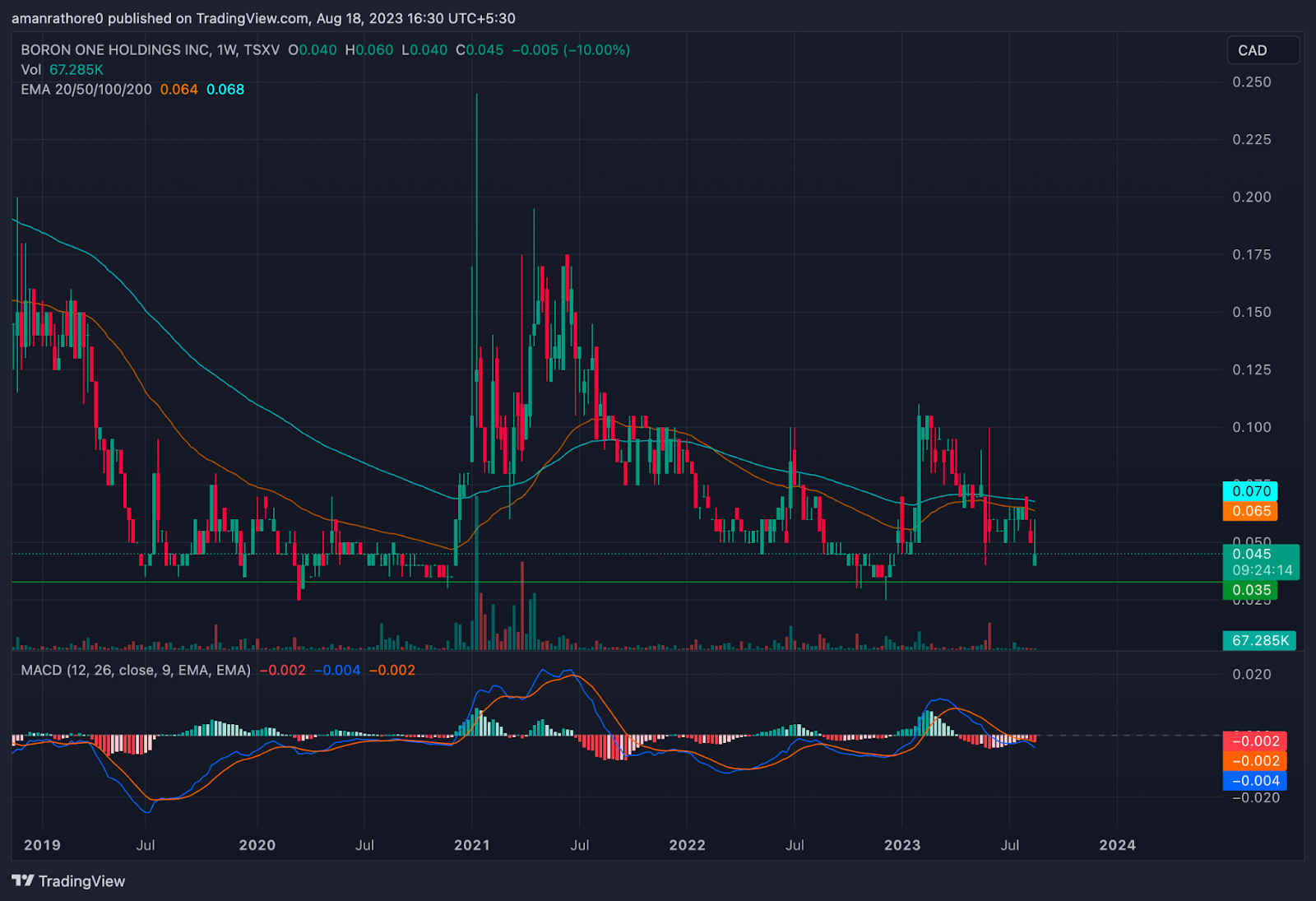Click the 2024 time axis label

click(1117, 845)
